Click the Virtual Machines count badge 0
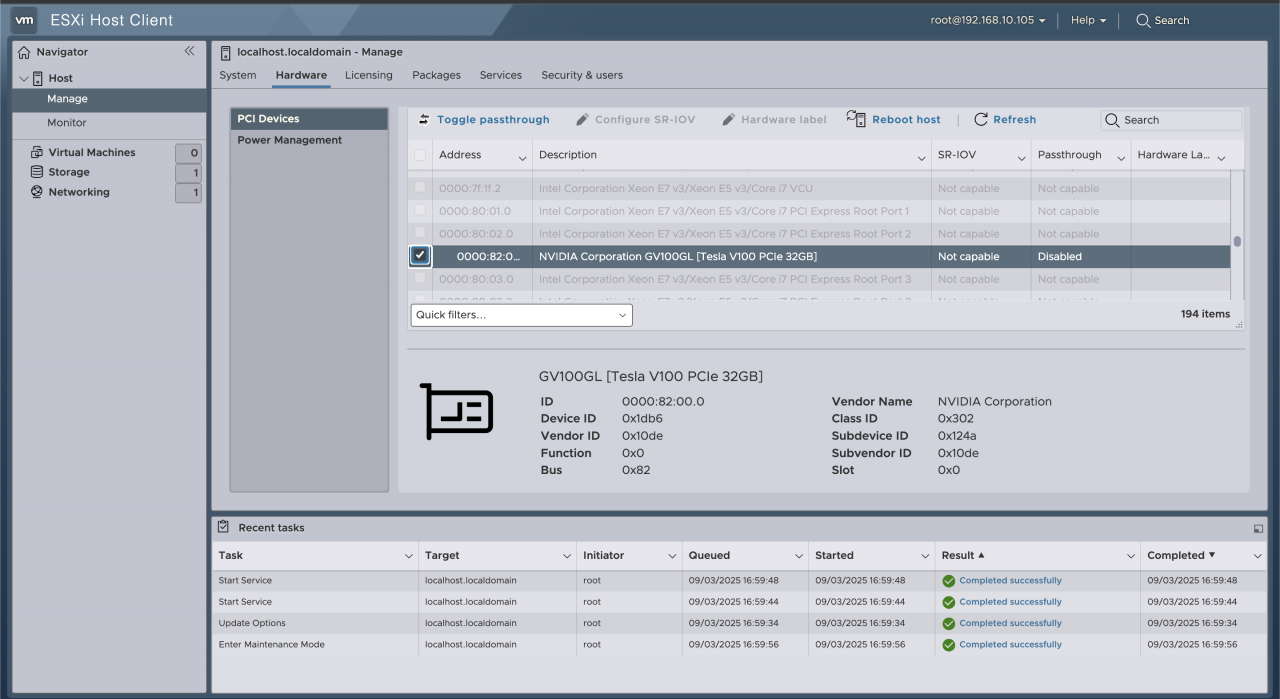This screenshot has width=1280, height=699. [188, 153]
